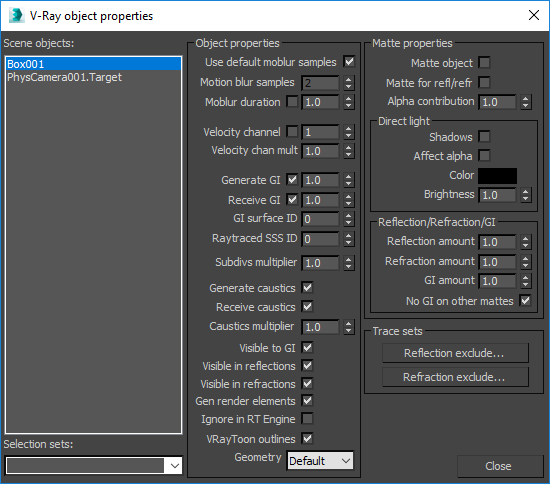Enable the Moblur duration checkbox
The height and width of the screenshot is (484, 550).
click(292, 102)
